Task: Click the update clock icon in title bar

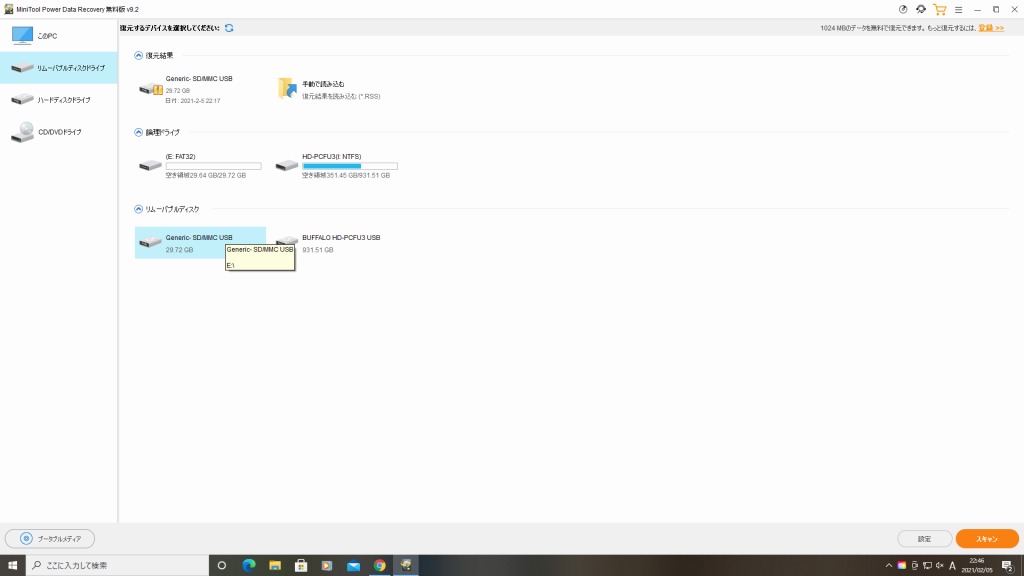Action: [x=903, y=9]
